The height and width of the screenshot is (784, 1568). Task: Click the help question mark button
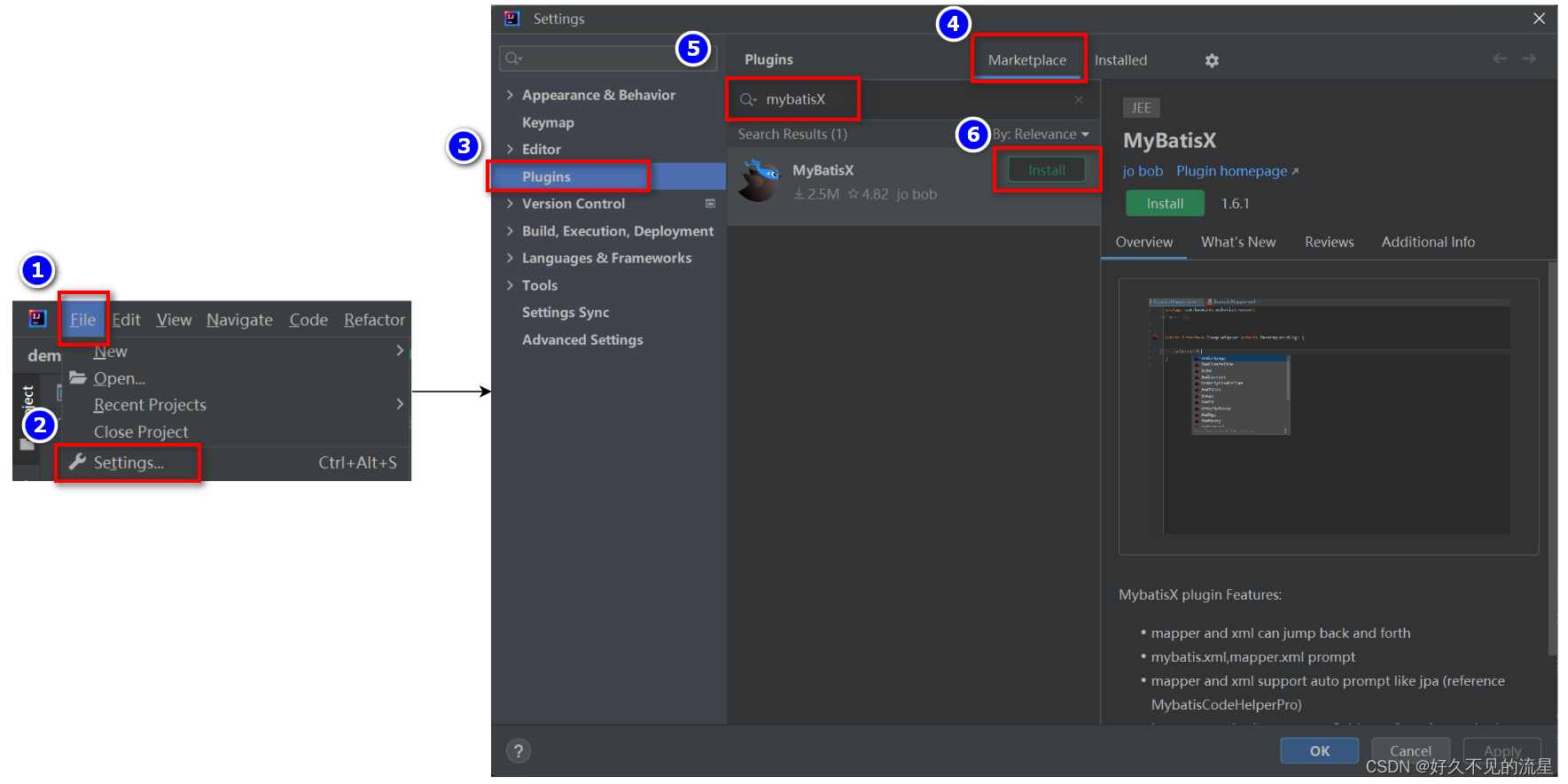(519, 751)
